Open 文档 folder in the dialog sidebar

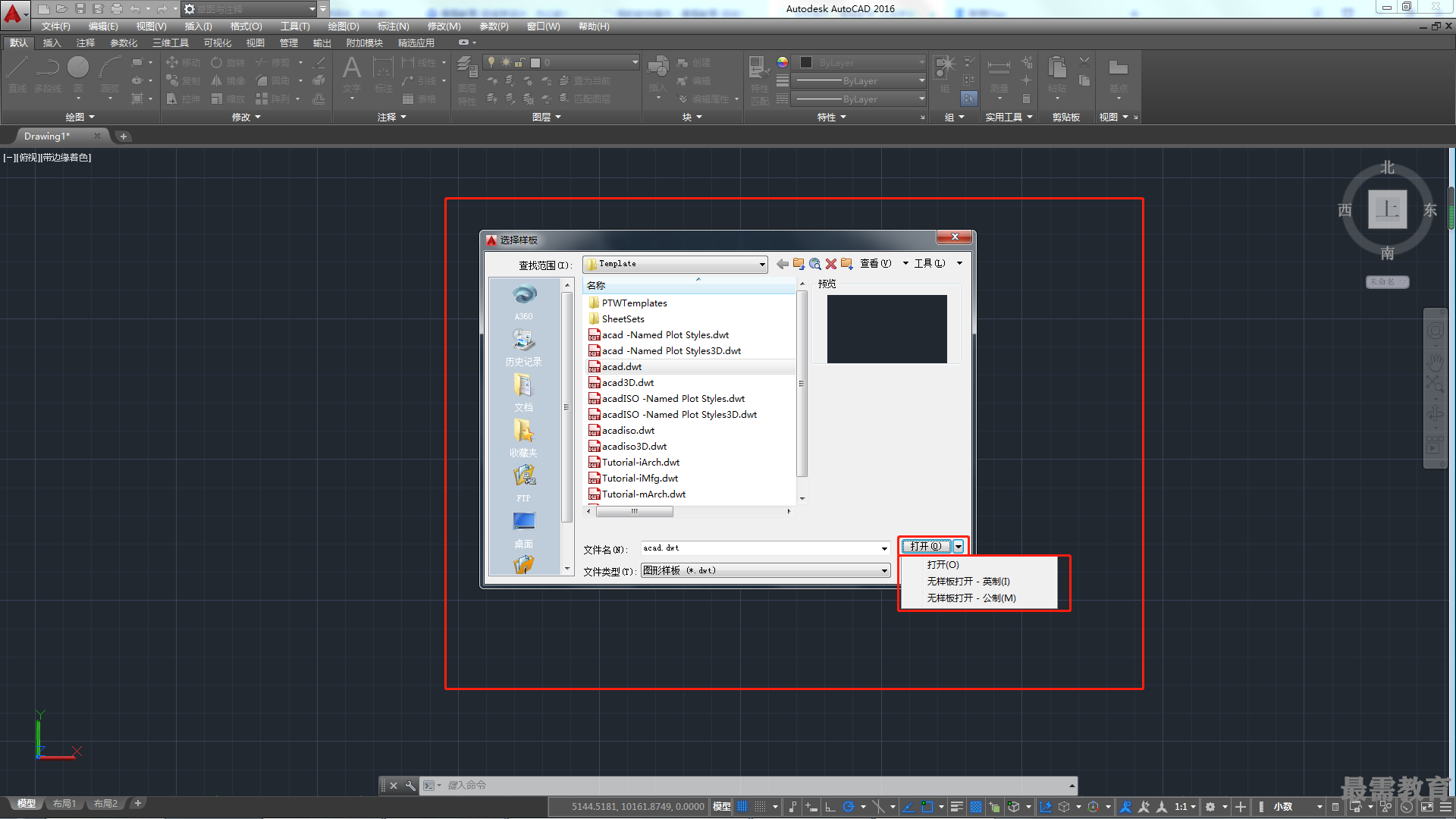524,393
